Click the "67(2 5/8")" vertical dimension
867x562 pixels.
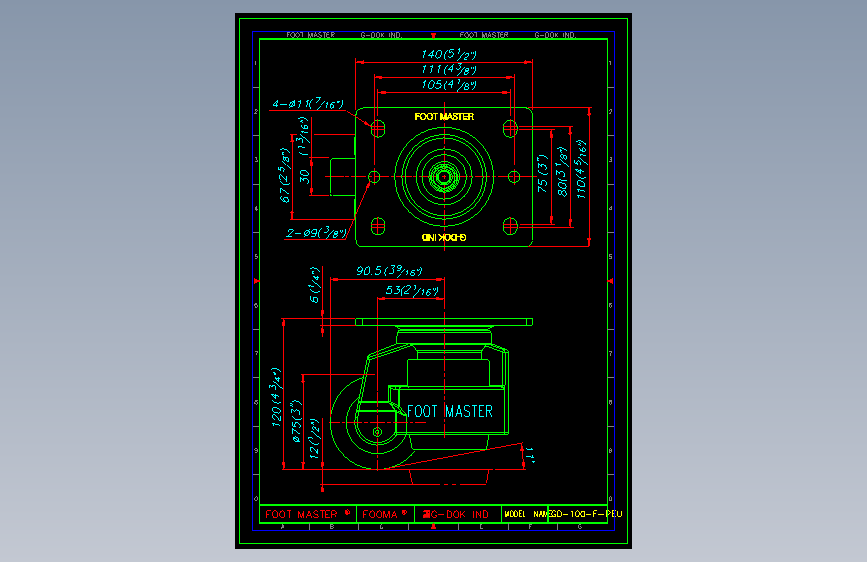coord(285,175)
